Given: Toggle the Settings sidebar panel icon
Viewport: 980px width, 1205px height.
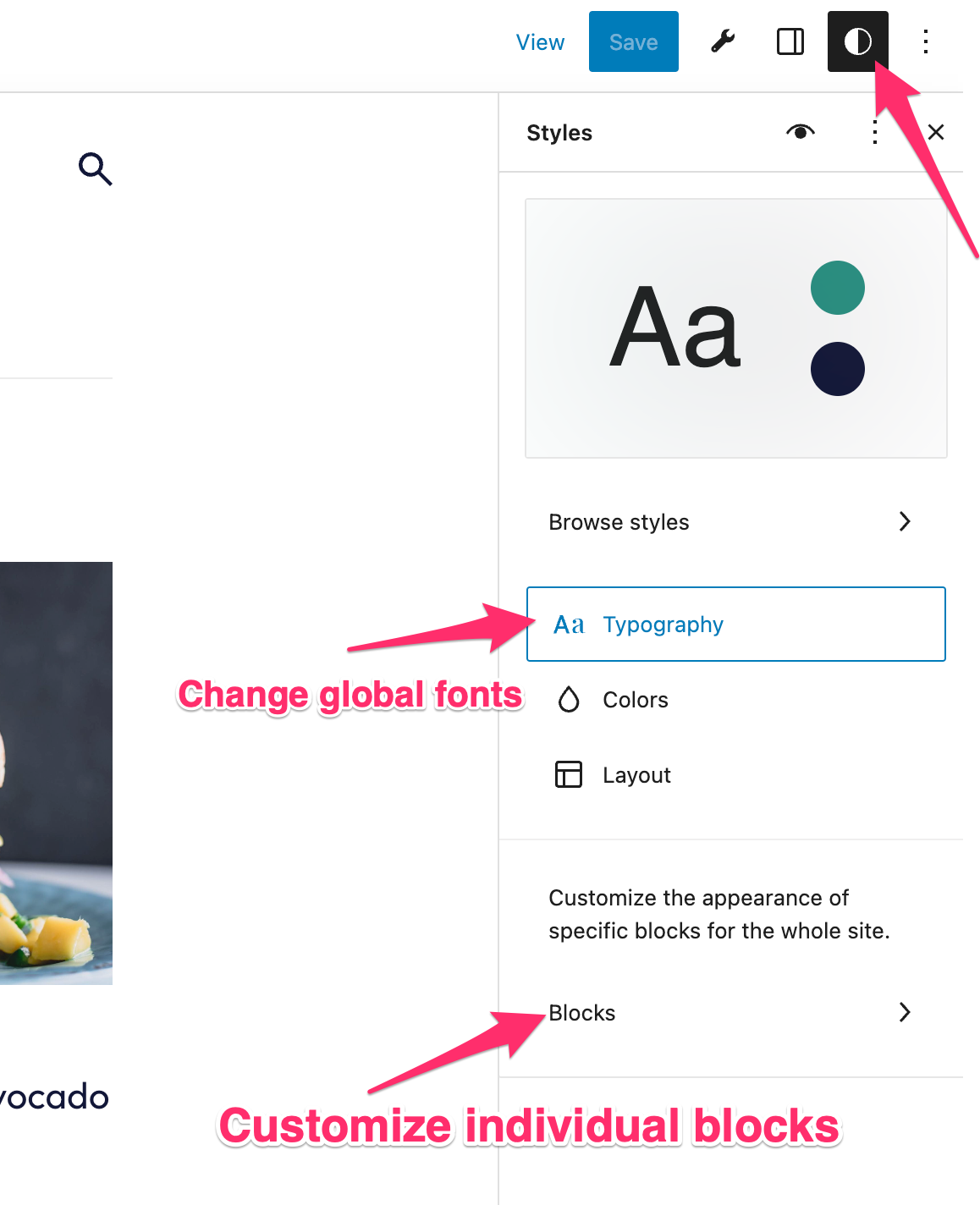Looking at the screenshot, I should pyautogui.click(x=790, y=41).
